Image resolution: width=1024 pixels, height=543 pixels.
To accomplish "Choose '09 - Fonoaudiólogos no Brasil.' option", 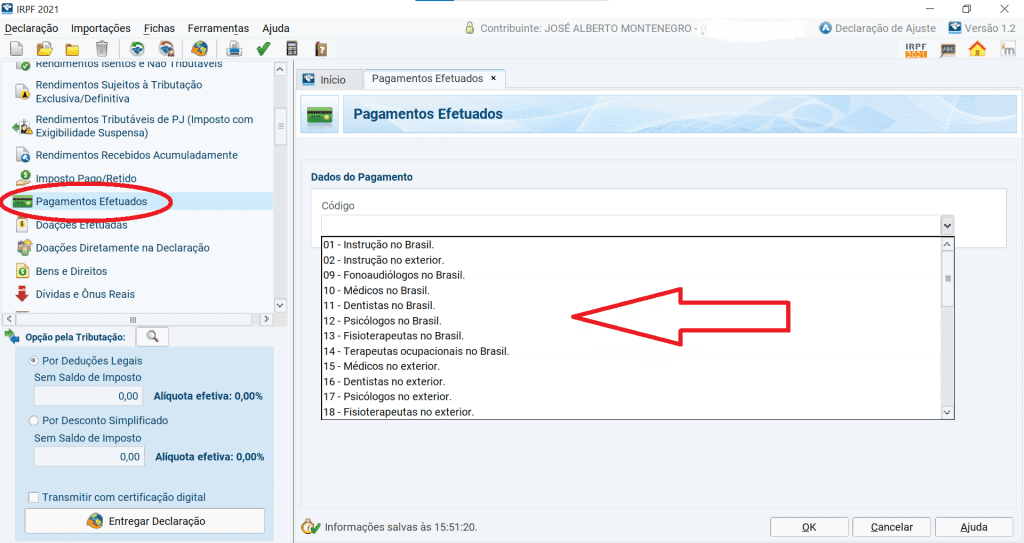I will 631,275.
